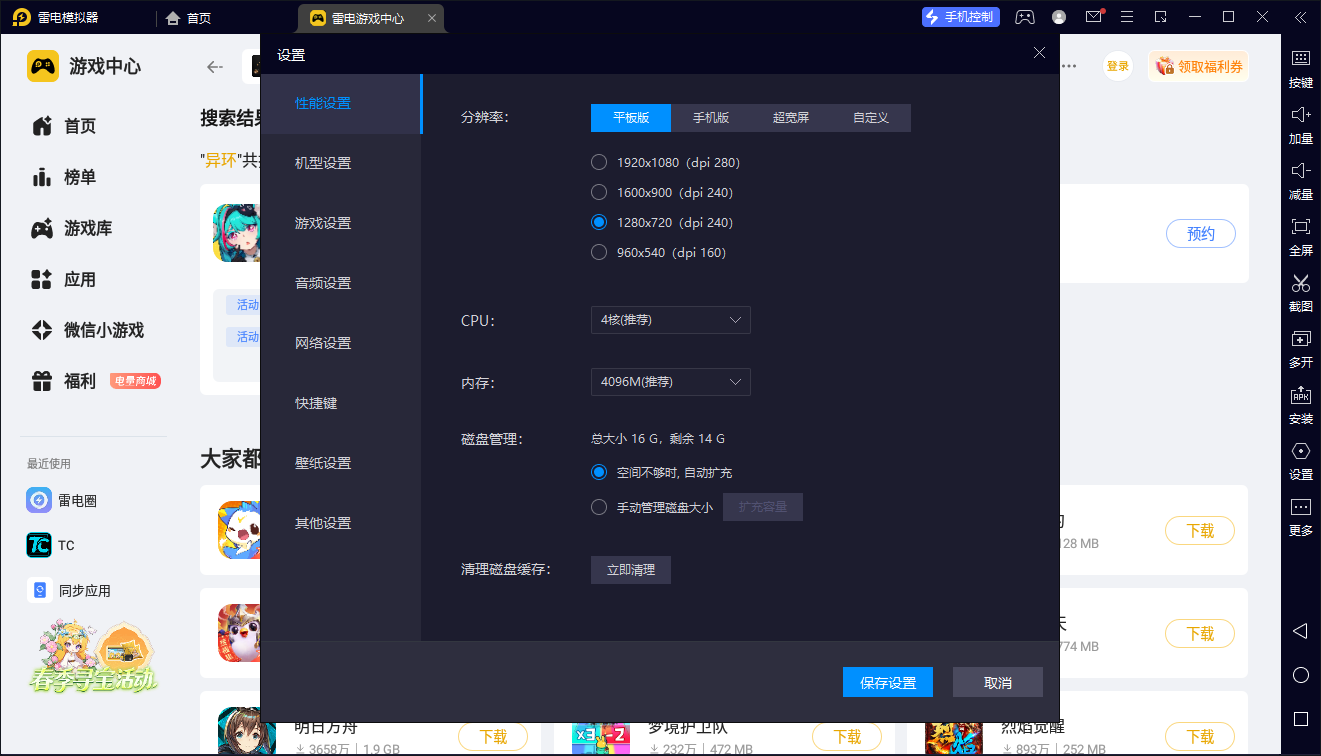Image resolution: width=1321 pixels, height=756 pixels.
Task: Open the 音频设置 settings tab
Action: (341, 283)
